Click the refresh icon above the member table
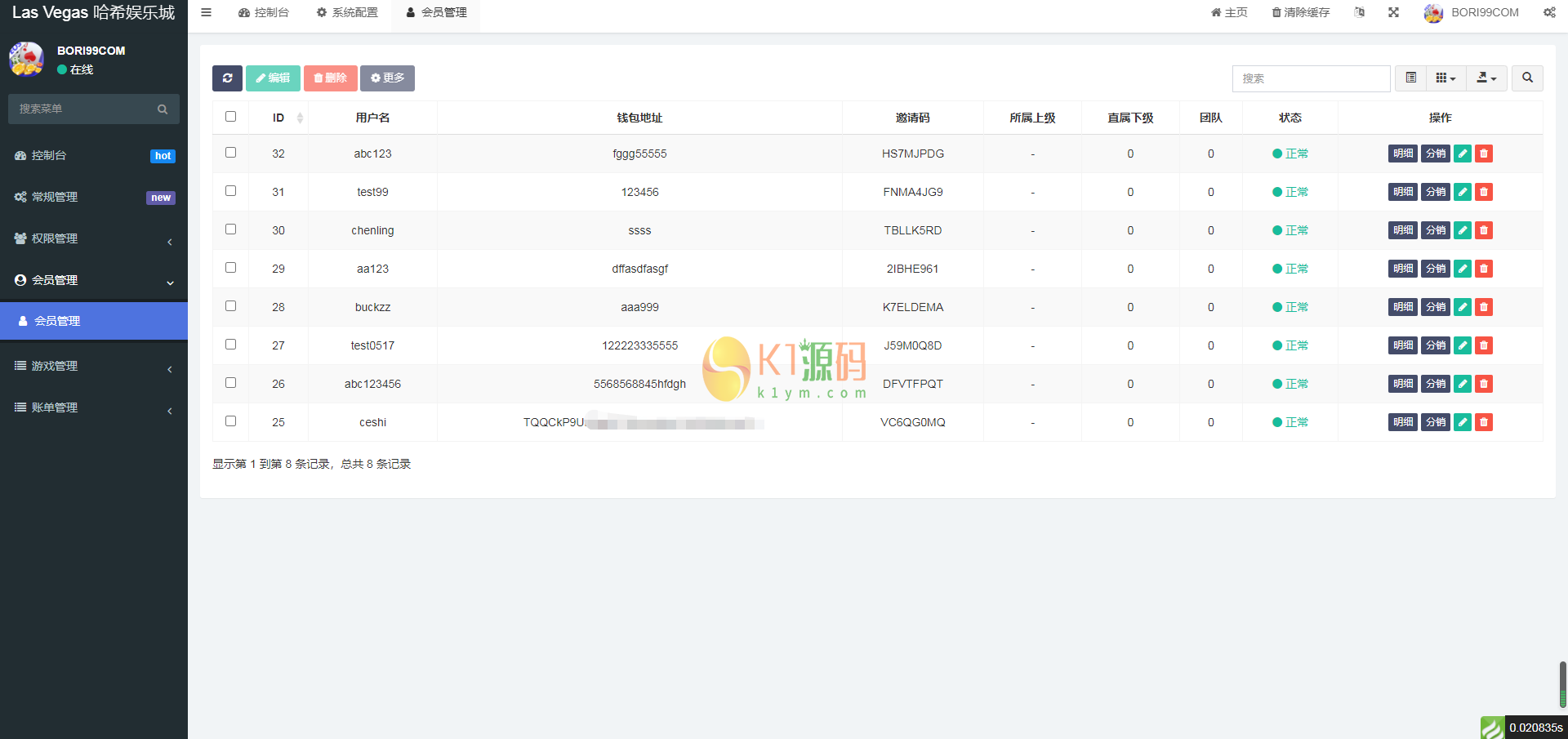 pyautogui.click(x=227, y=78)
